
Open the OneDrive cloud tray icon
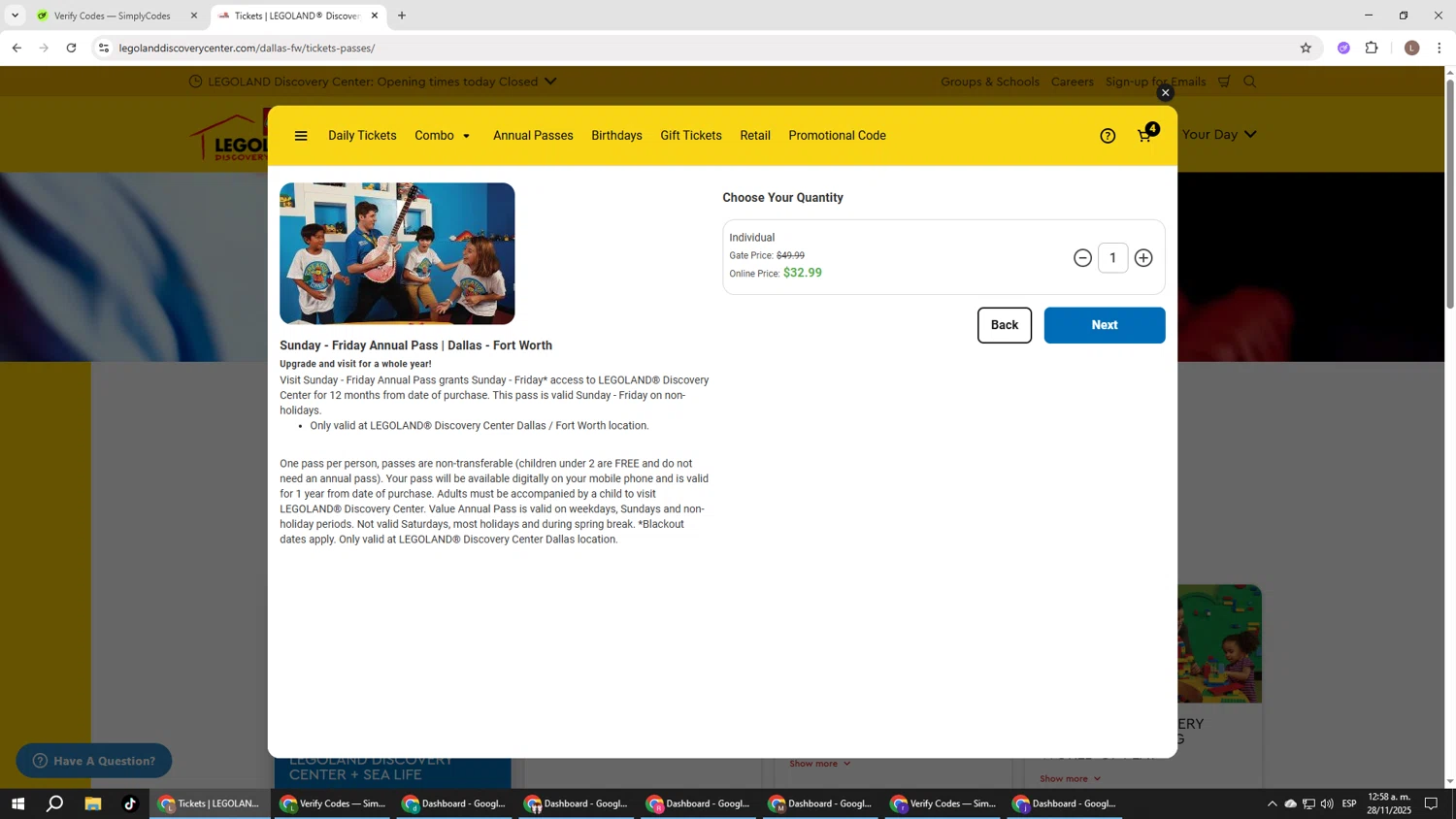(1290, 803)
